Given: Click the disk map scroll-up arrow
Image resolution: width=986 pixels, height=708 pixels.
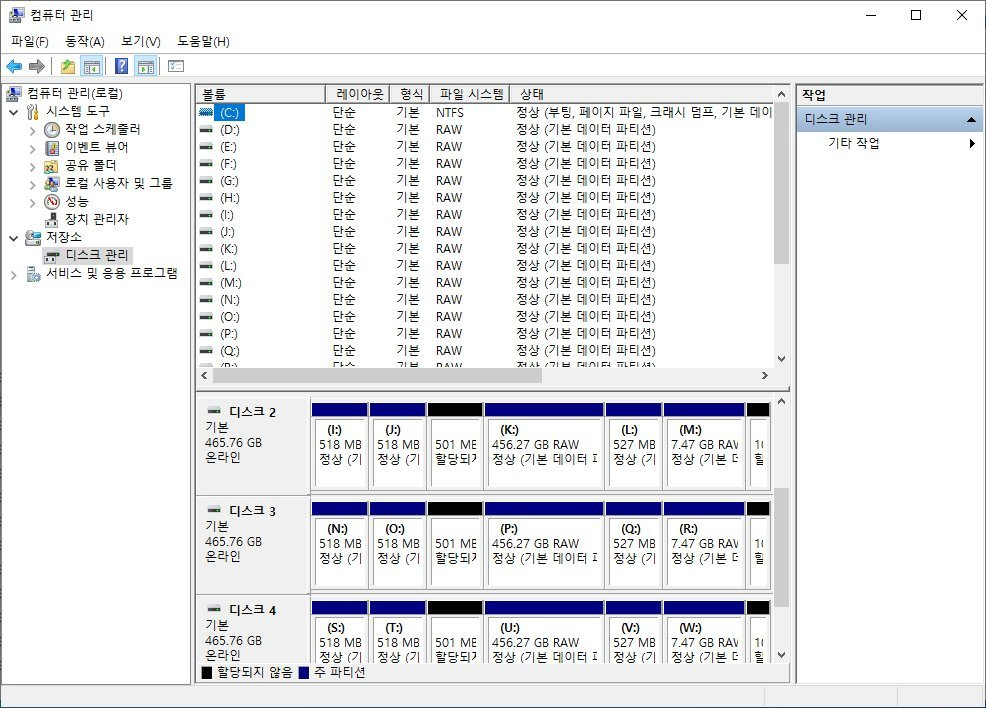Looking at the screenshot, I should (x=781, y=401).
